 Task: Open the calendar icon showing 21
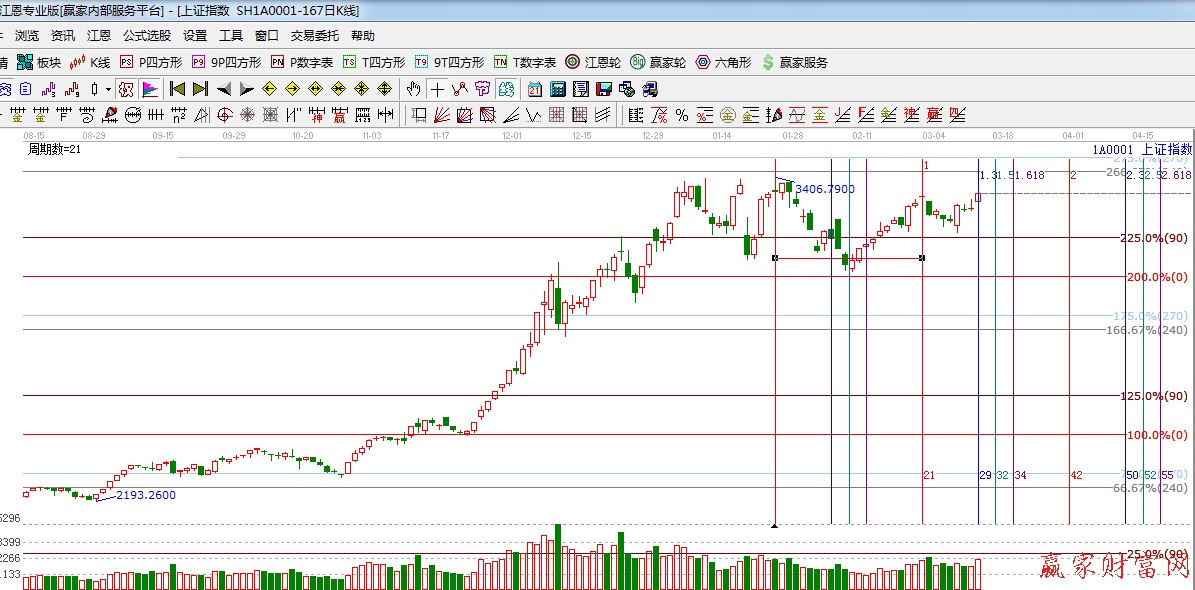tap(535, 89)
